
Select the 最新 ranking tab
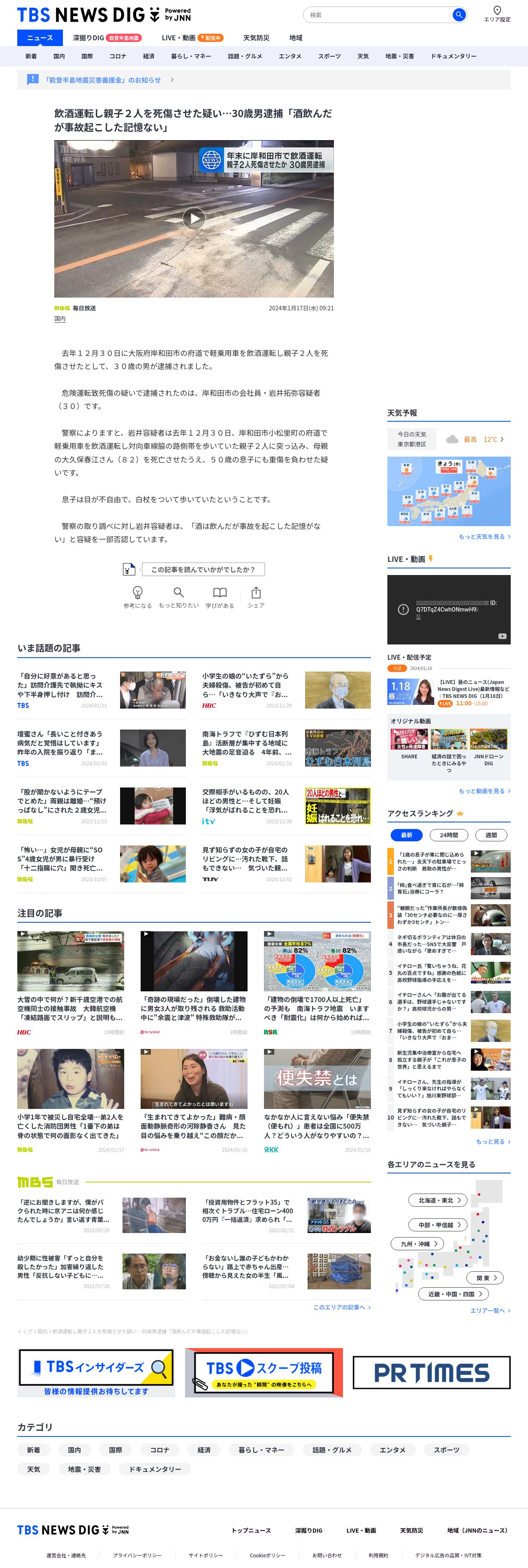pyautogui.click(x=406, y=834)
